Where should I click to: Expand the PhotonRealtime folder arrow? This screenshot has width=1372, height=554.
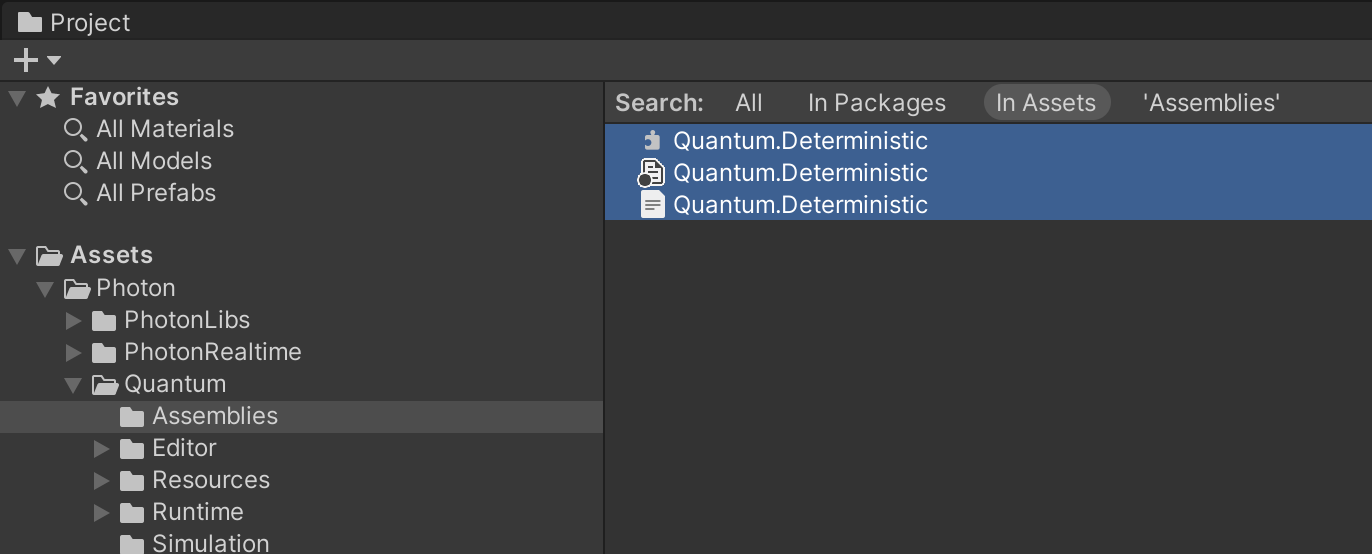(x=73, y=353)
